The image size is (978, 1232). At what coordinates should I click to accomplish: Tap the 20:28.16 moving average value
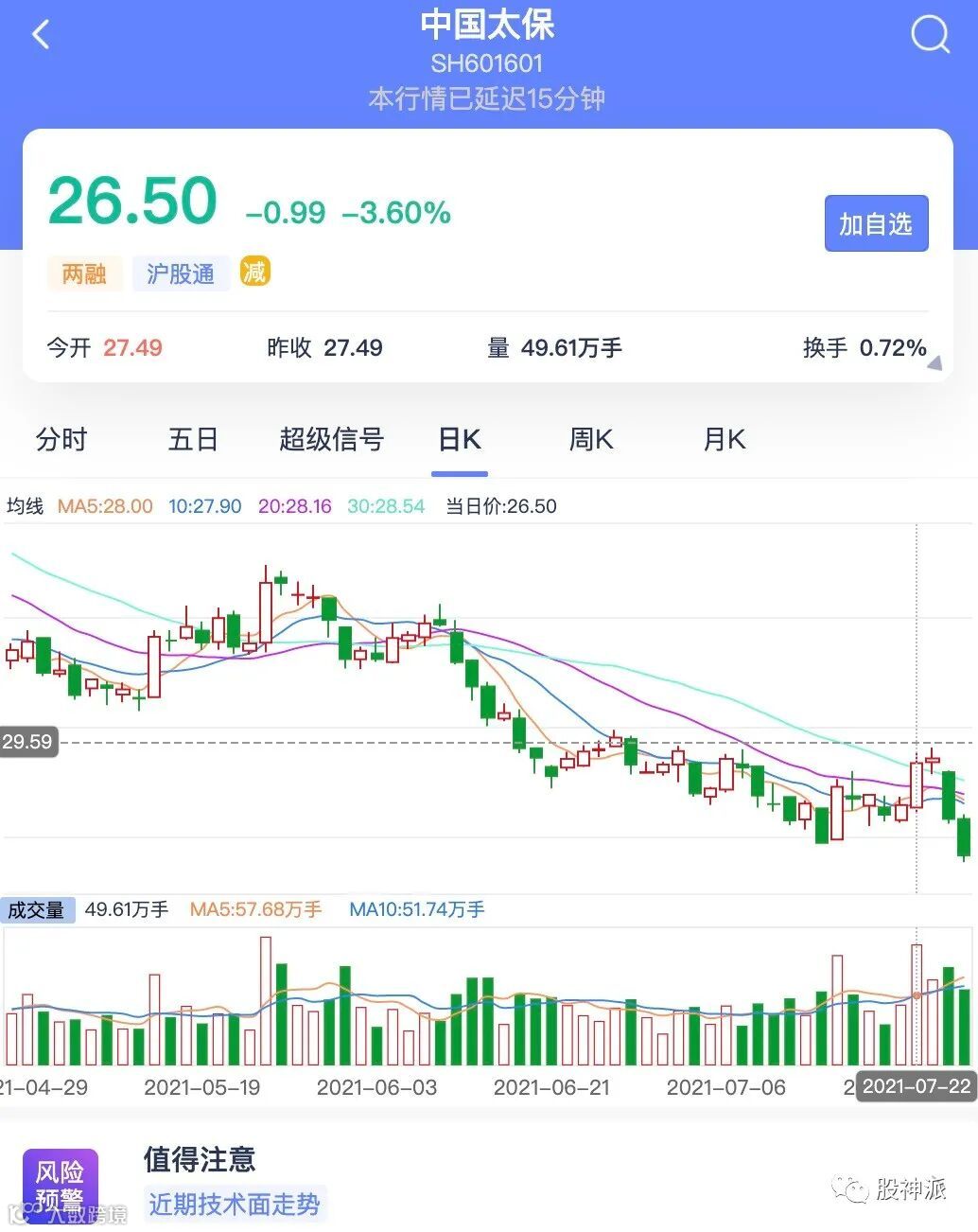[x=295, y=506]
